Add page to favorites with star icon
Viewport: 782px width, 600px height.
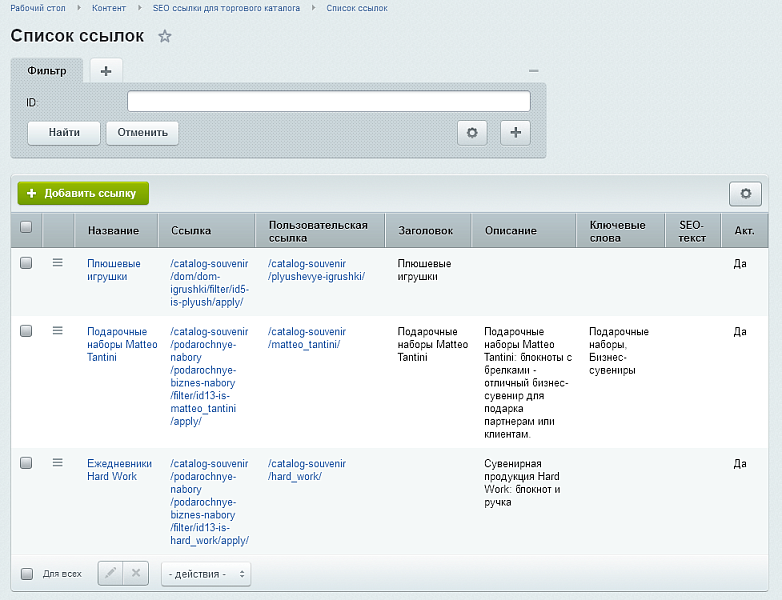pos(165,37)
